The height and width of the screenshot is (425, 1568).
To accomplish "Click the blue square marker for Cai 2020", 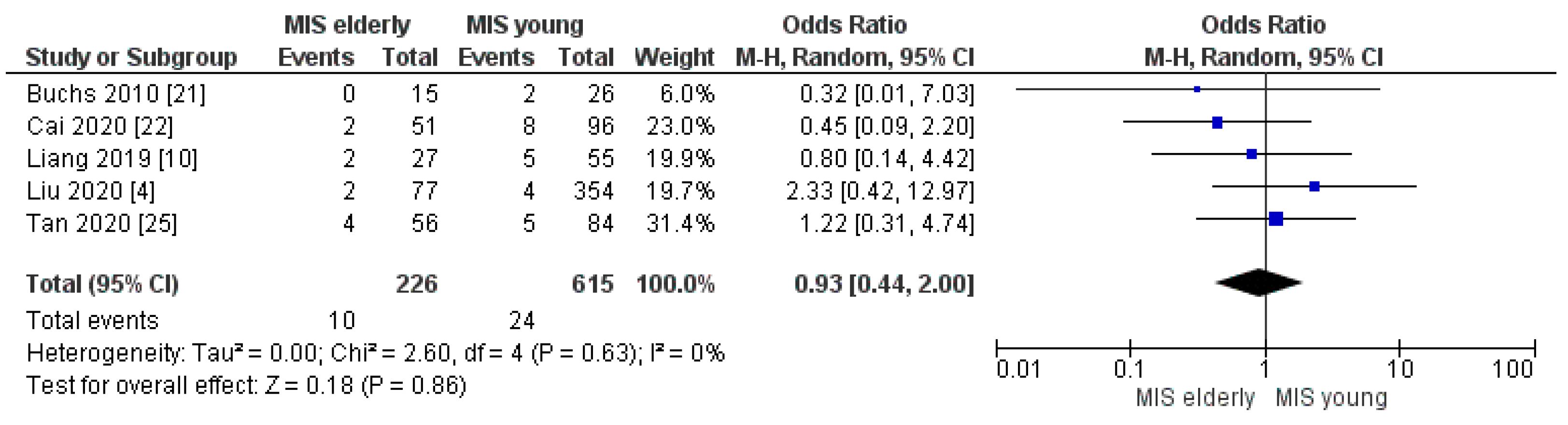I will (1217, 123).
